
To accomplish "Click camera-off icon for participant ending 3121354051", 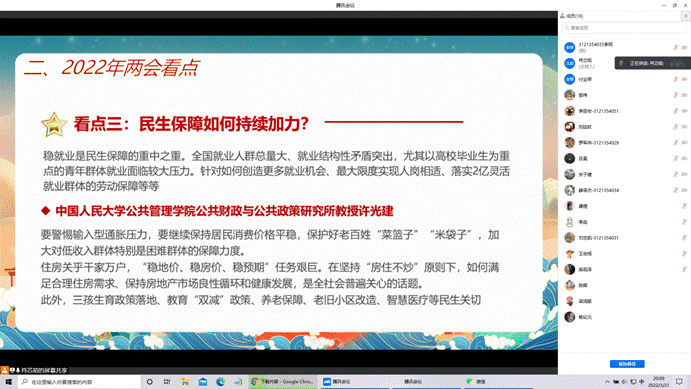I will (684, 111).
